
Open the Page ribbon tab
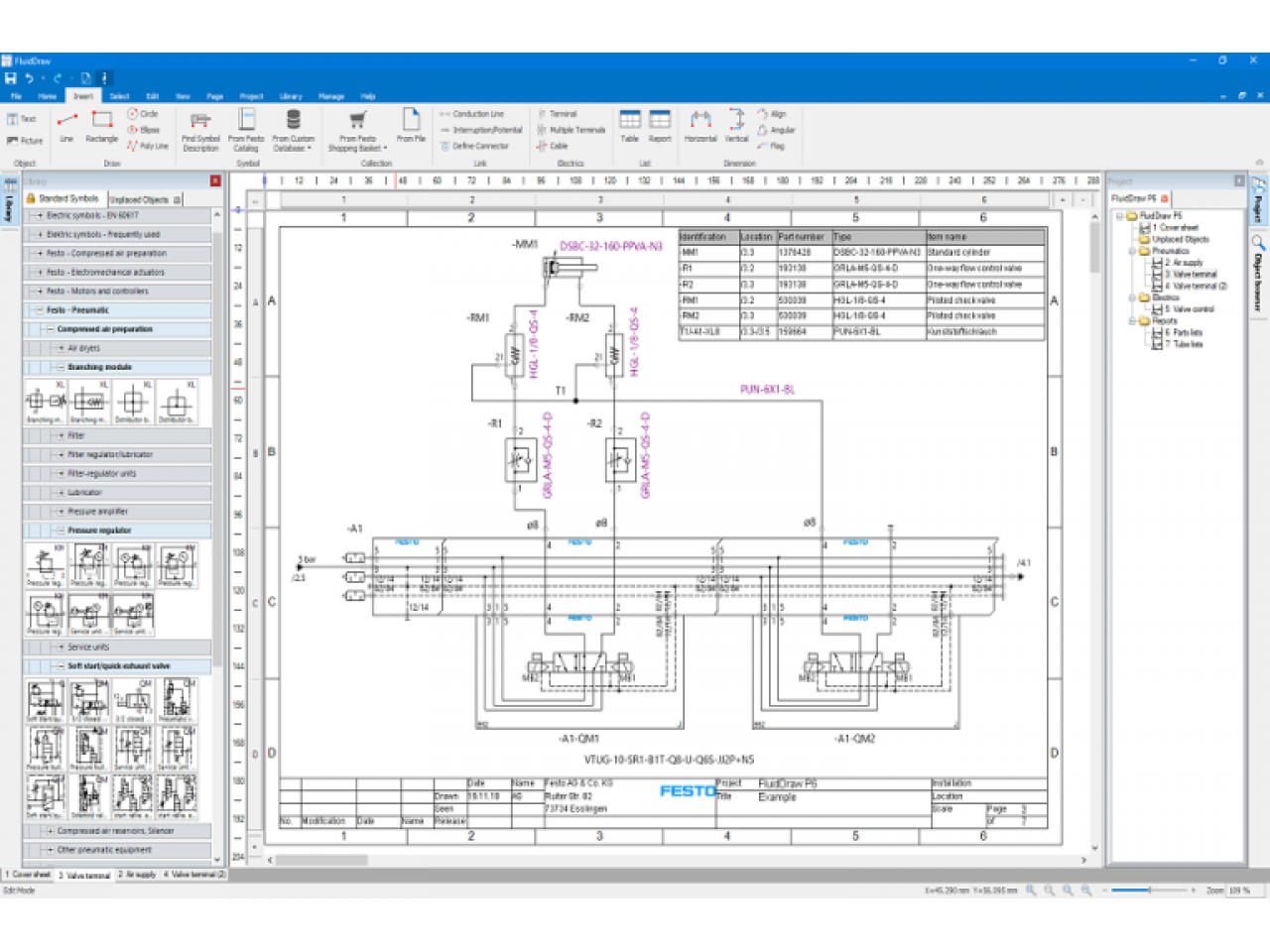(214, 96)
